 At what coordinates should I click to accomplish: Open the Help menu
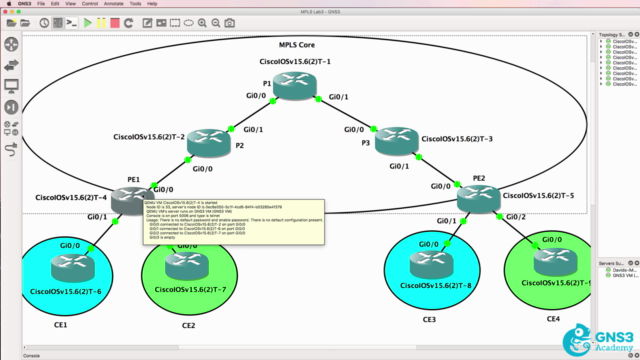click(152, 4)
